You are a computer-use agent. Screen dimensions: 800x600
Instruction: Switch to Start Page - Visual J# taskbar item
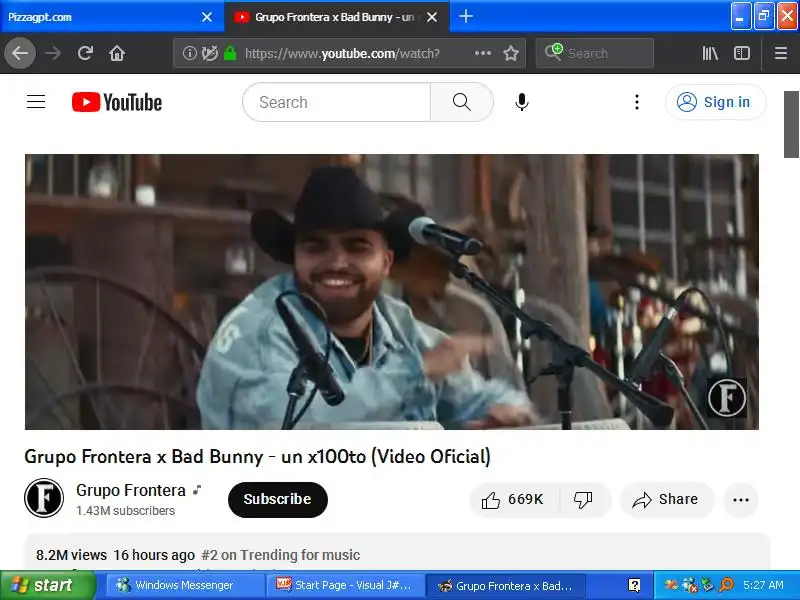(x=345, y=585)
